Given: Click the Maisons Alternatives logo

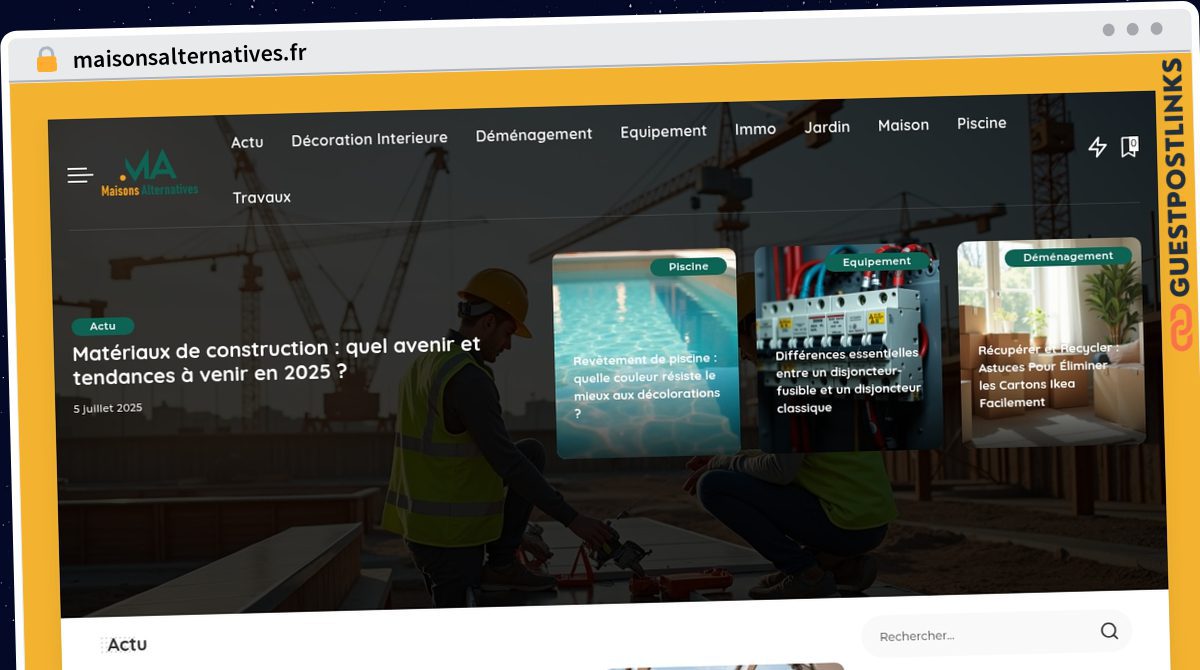Looking at the screenshot, I should [150, 174].
